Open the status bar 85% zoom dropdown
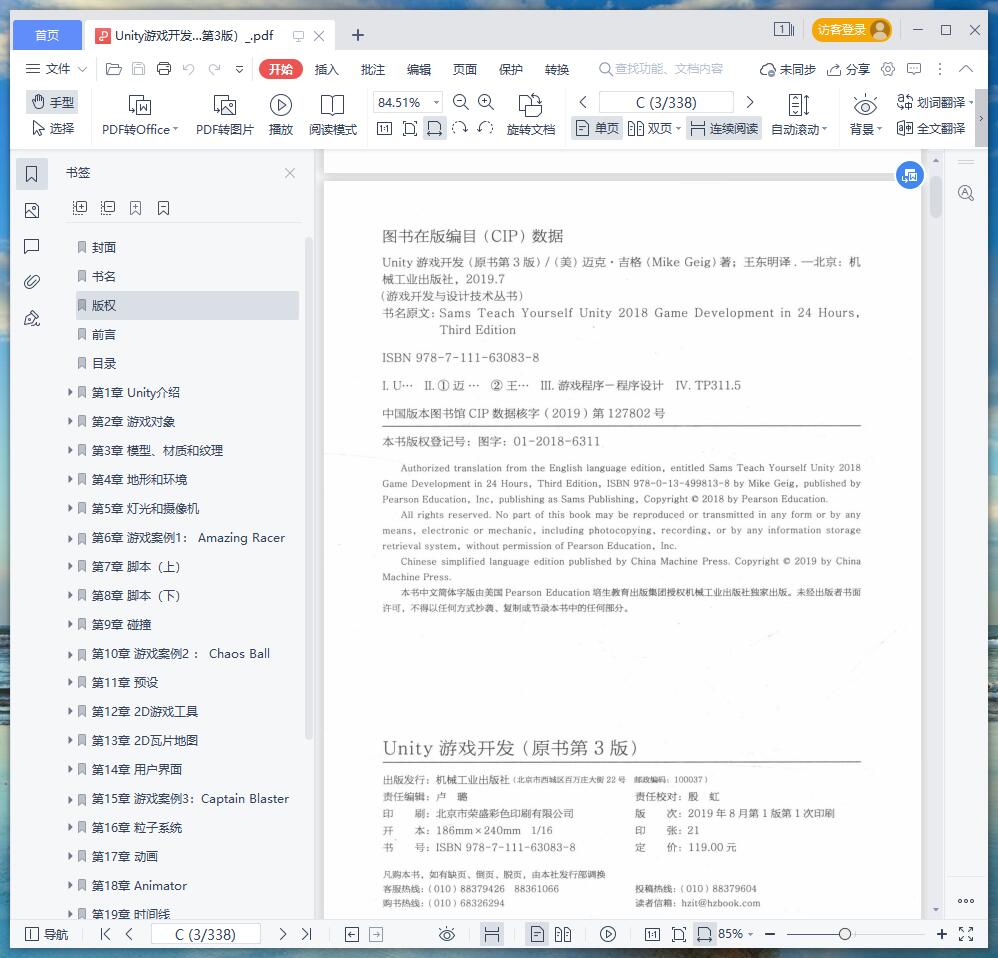998x958 pixels. tap(736, 934)
